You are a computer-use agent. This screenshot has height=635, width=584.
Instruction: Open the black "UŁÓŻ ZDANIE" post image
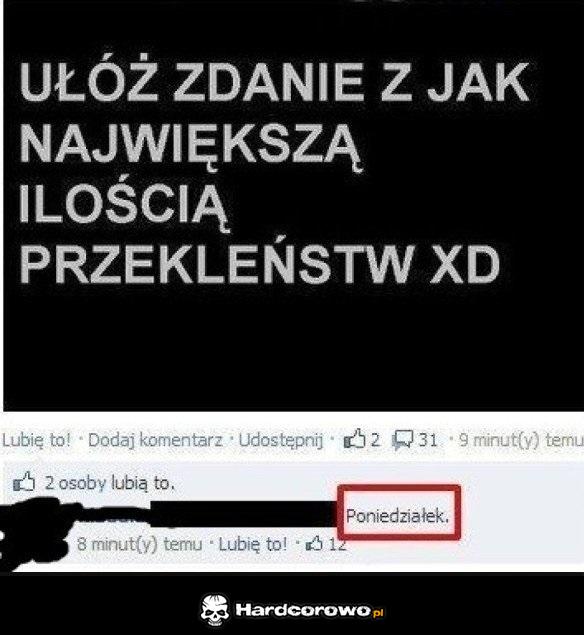pyautogui.click(x=294, y=206)
